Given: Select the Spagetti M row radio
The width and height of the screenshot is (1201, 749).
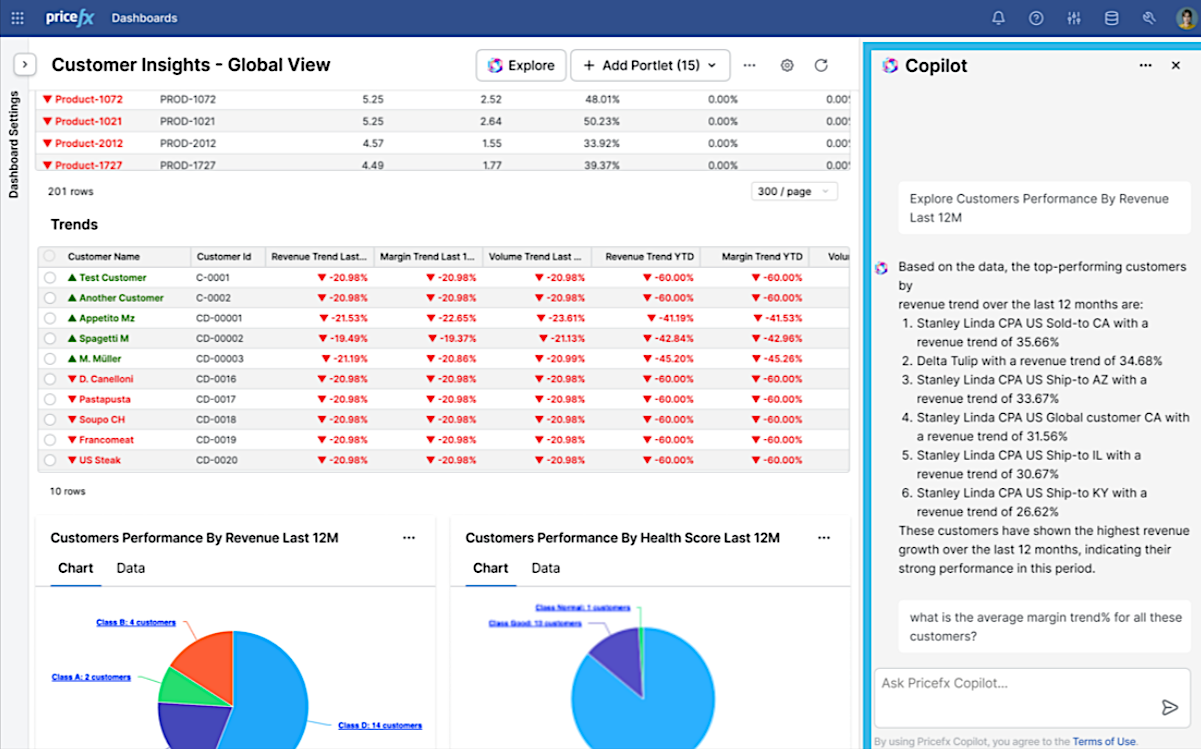Looking at the screenshot, I should tap(50, 338).
